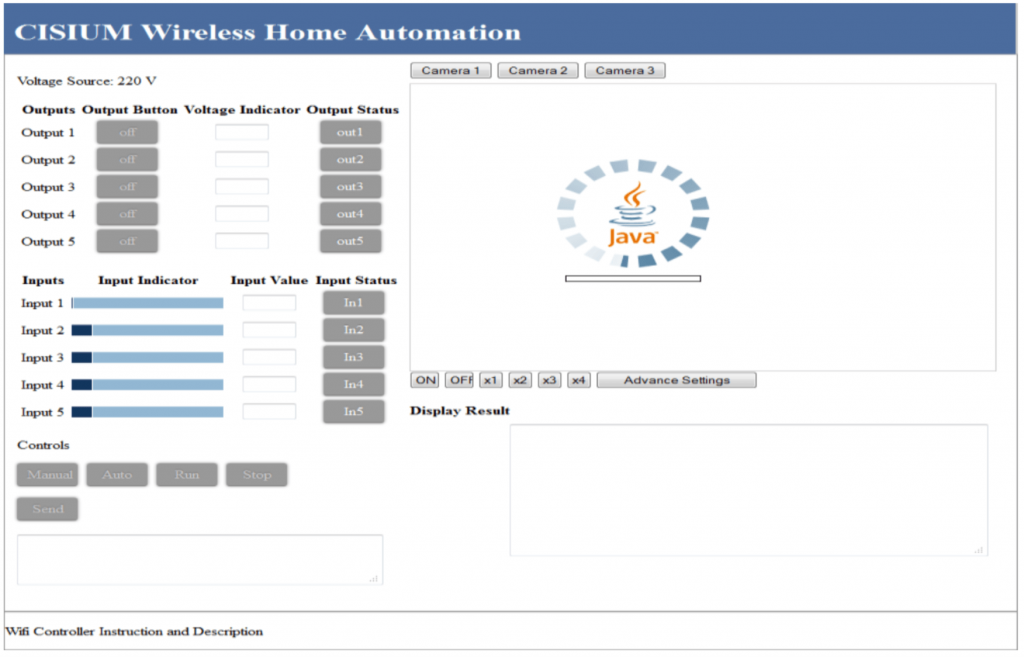Switch to Camera 3
Viewport: 1024px width, 657px height.
[625, 71]
